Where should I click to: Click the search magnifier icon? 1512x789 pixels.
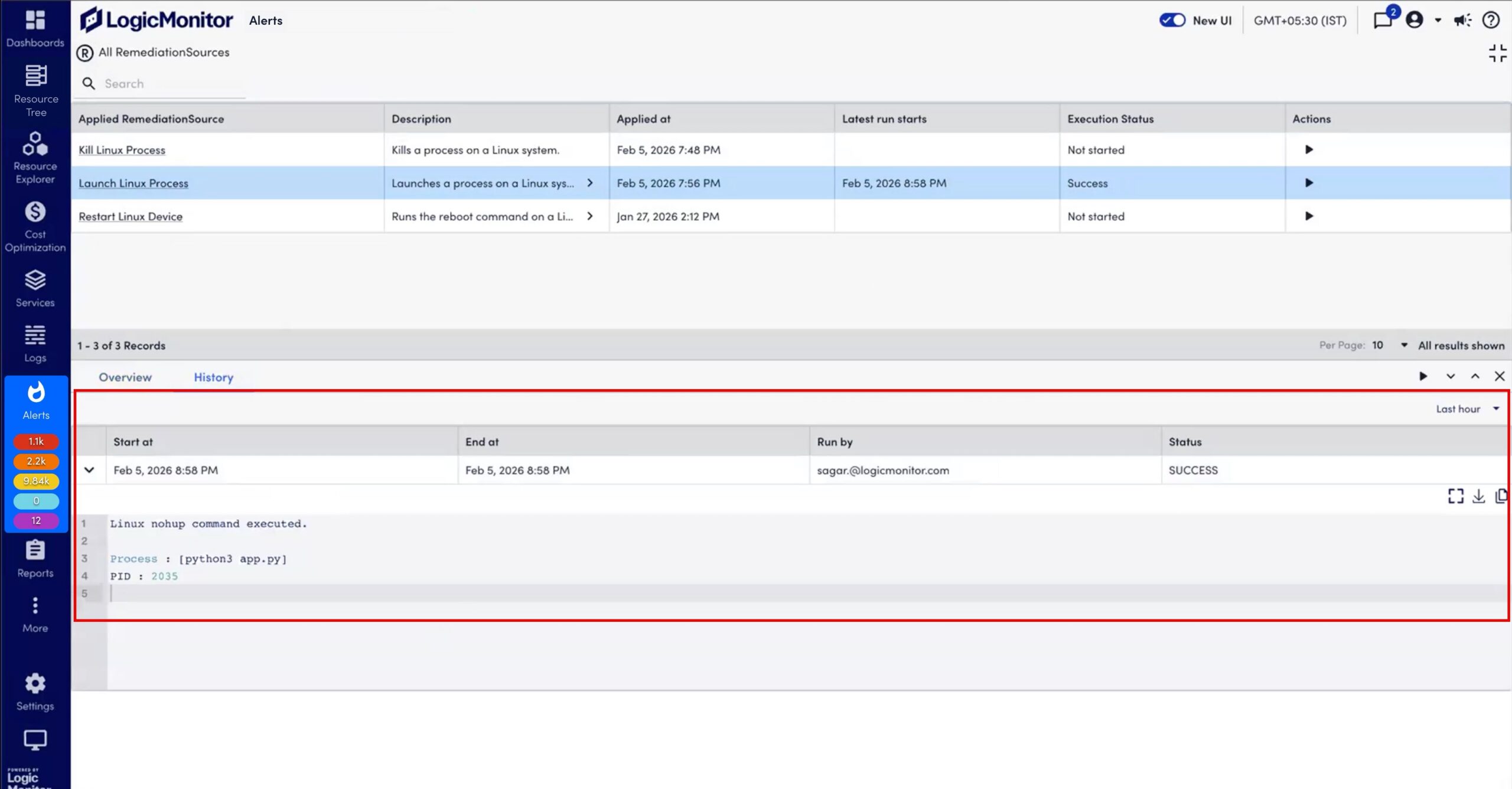click(89, 84)
